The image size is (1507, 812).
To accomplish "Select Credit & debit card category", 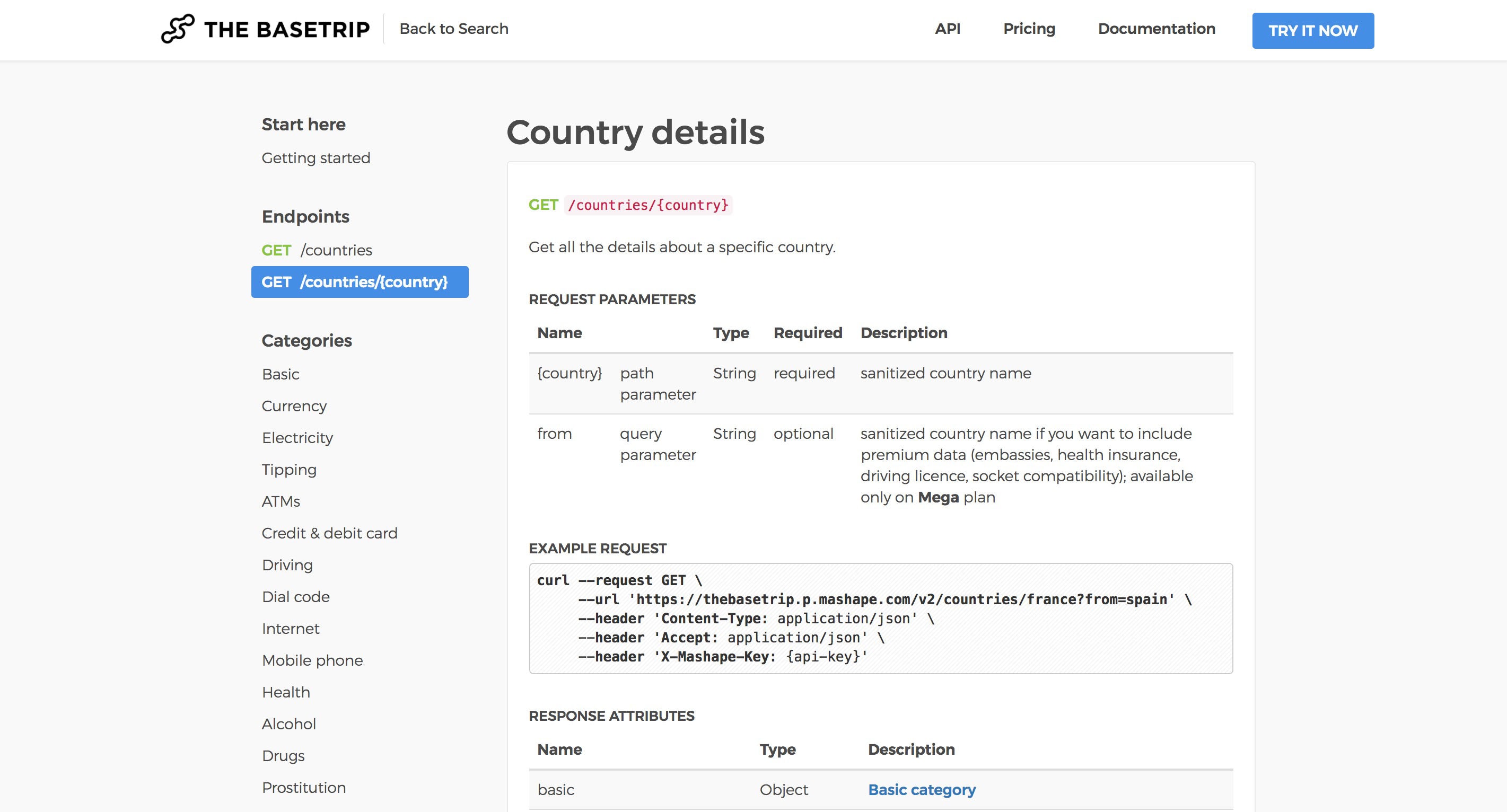I will (329, 533).
